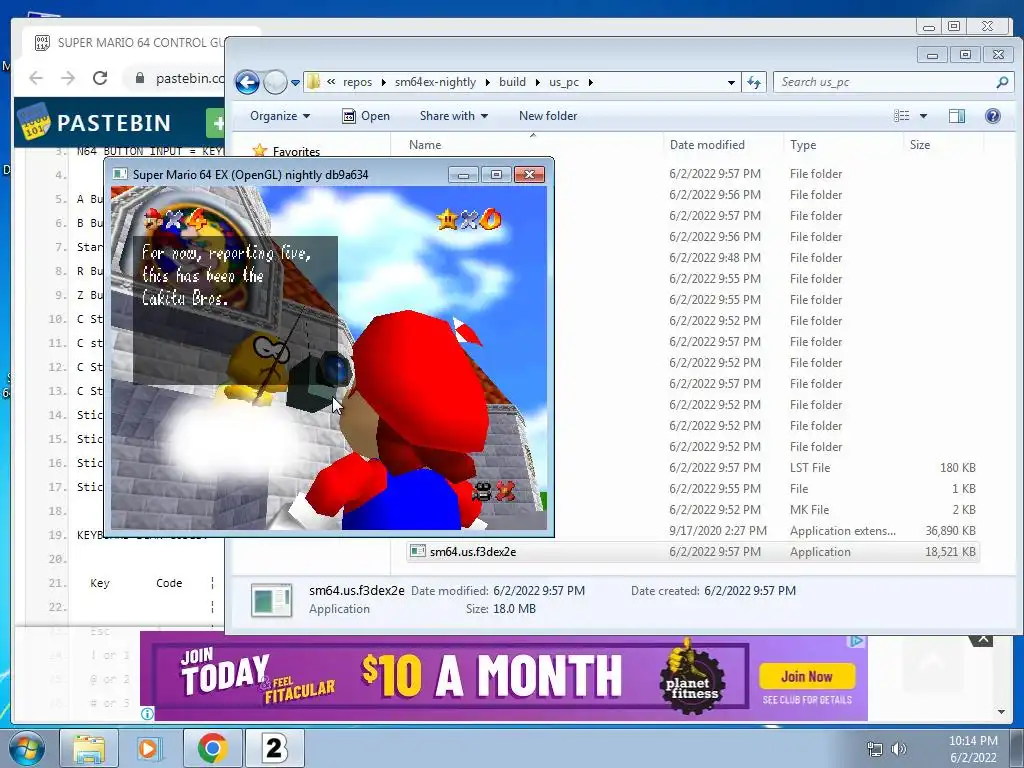The image size is (1024, 768).
Task: Navigate to the build breadcrumb folder
Action: (x=512, y=82)
